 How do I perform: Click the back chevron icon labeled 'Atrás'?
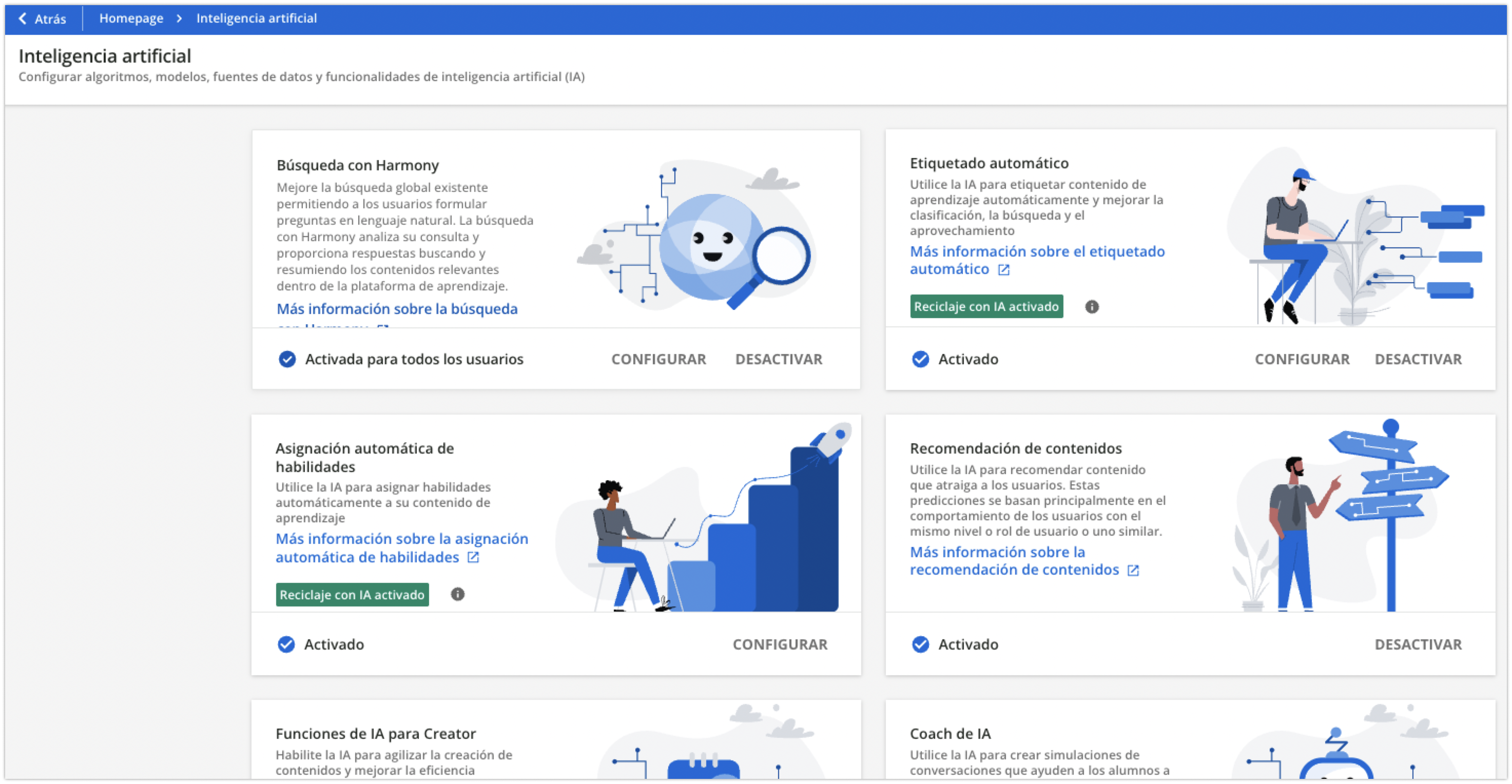(22, 18)
